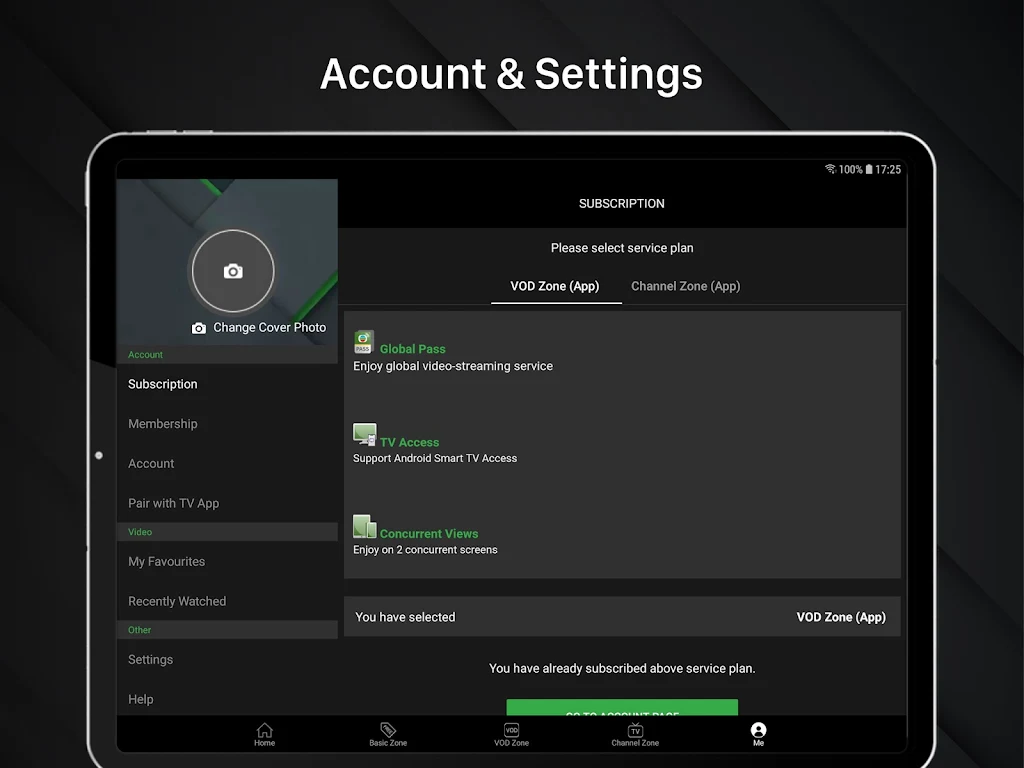View Recently Watched videos
The width and height of the screenshot is (1024, 768).
(177, 602)
